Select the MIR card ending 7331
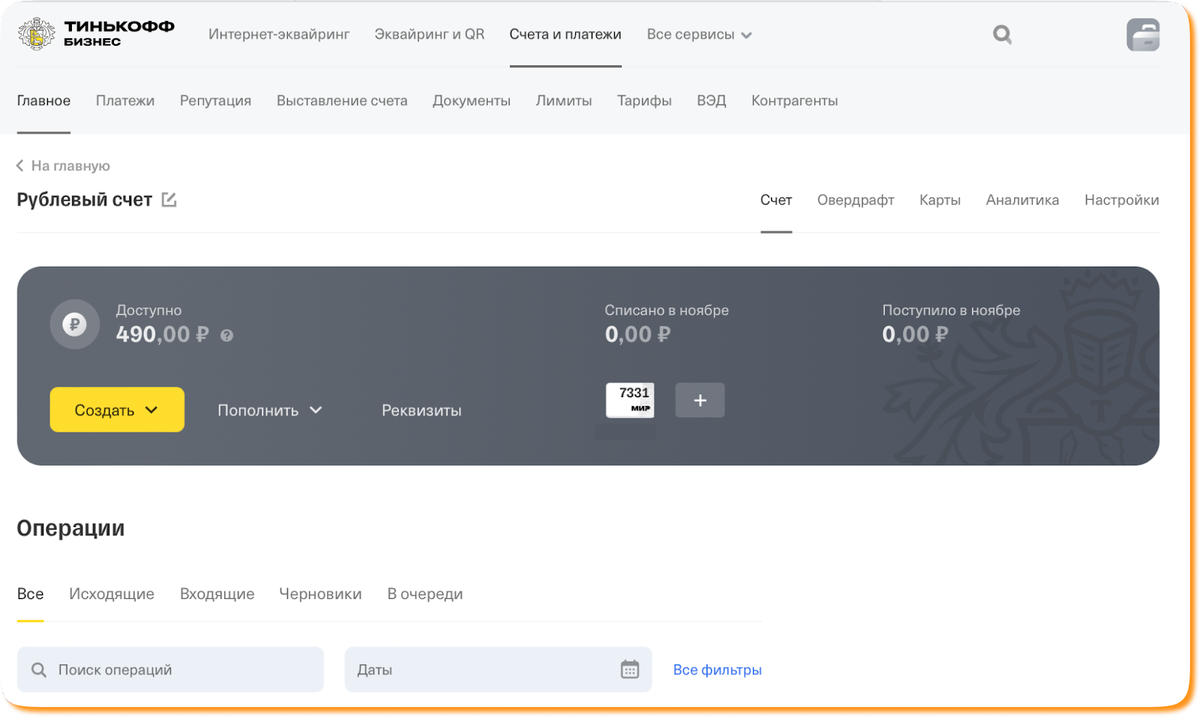 coord(630,400)
